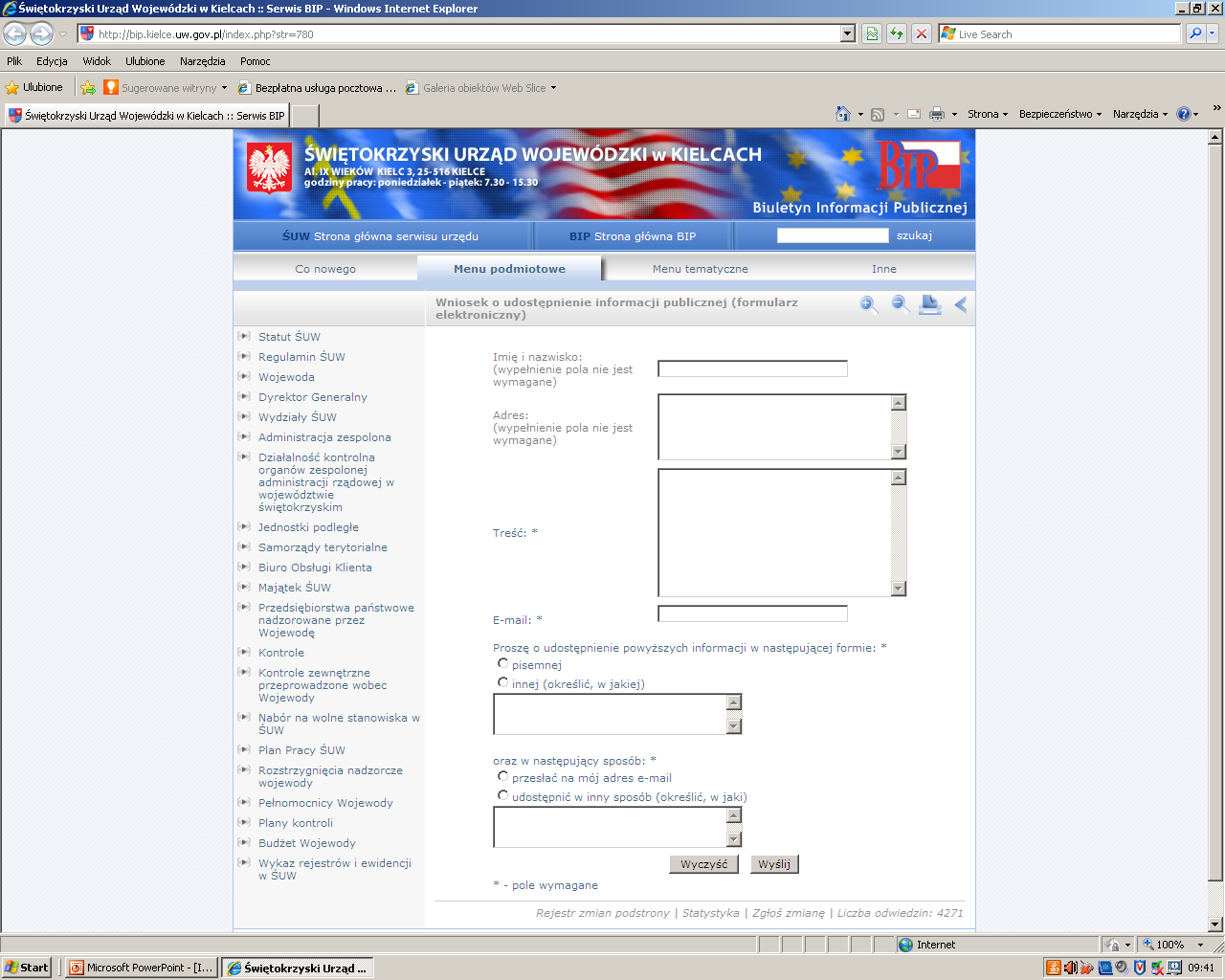This screenshot has width=1225, height=980.
Task: Open Microsoft PowerPoint taskbar item
Action: coord(142,968)
